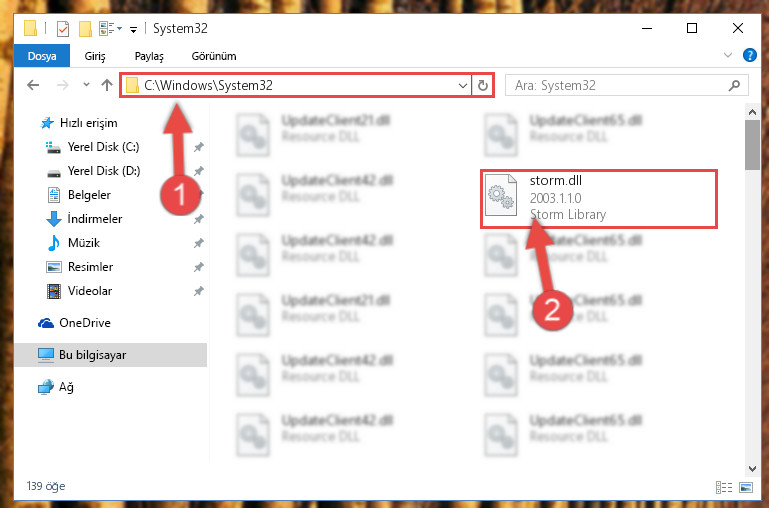The width and height of the screenshot is (769, 508).
Task: Click the search magnifier icon
Action: pos(734,85)
